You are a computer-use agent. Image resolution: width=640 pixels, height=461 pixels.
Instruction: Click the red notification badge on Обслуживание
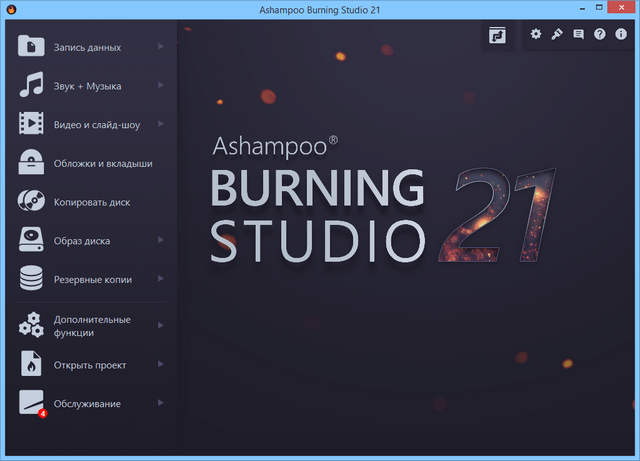pos(42,412)
